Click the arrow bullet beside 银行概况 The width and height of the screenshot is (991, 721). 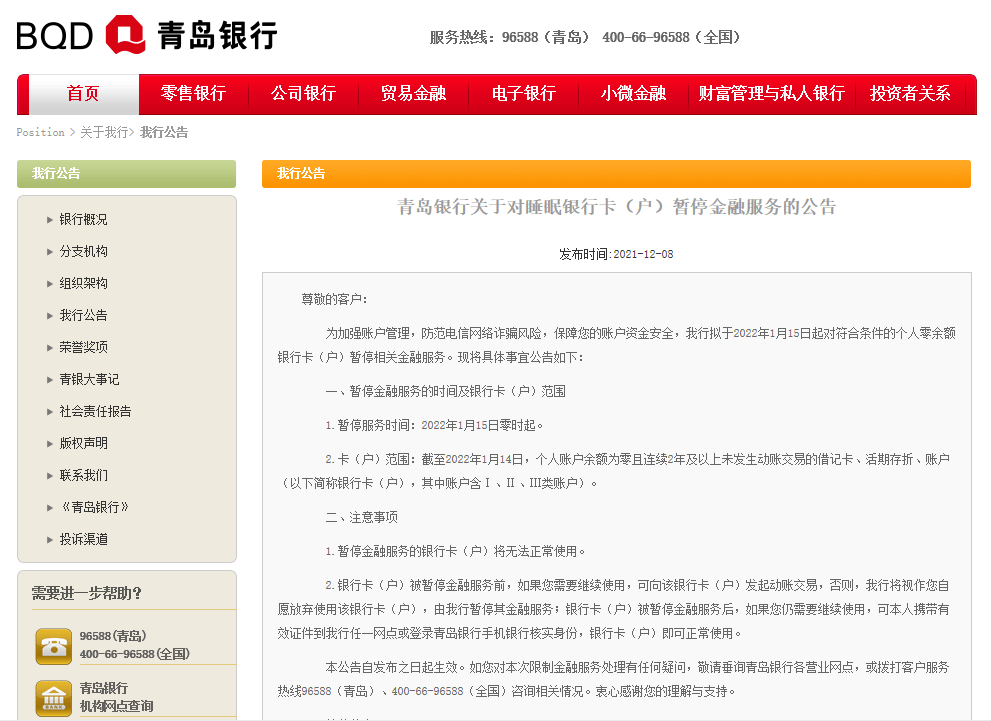coord(50,220)
